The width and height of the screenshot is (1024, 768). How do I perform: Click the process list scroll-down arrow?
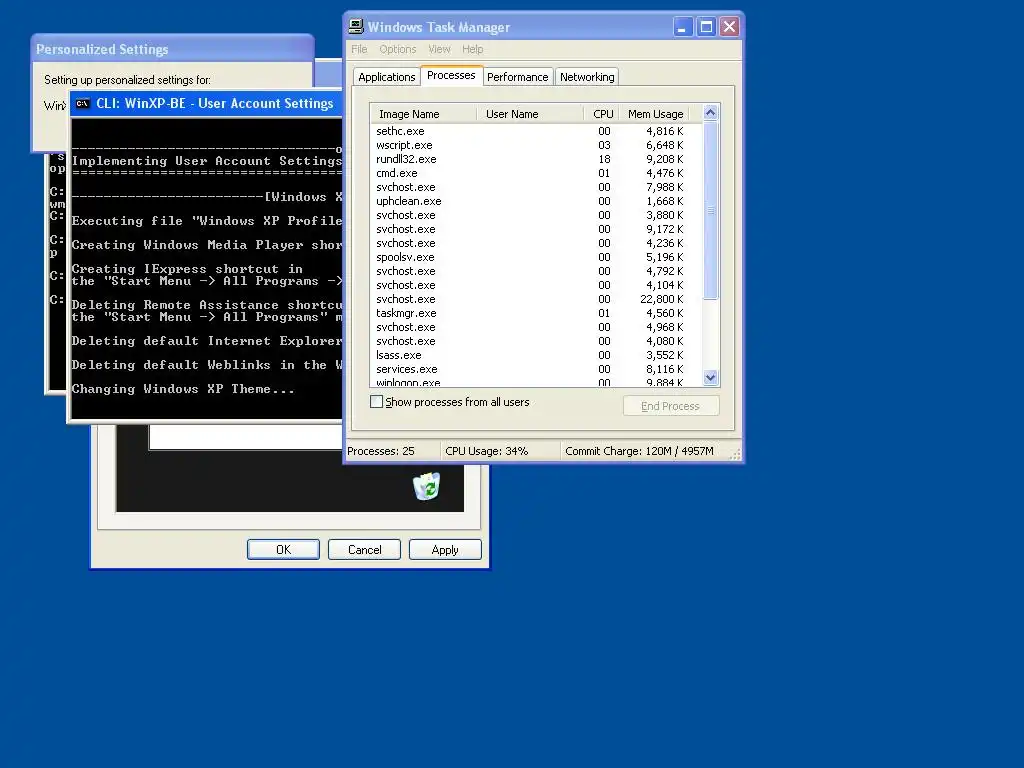711,377
